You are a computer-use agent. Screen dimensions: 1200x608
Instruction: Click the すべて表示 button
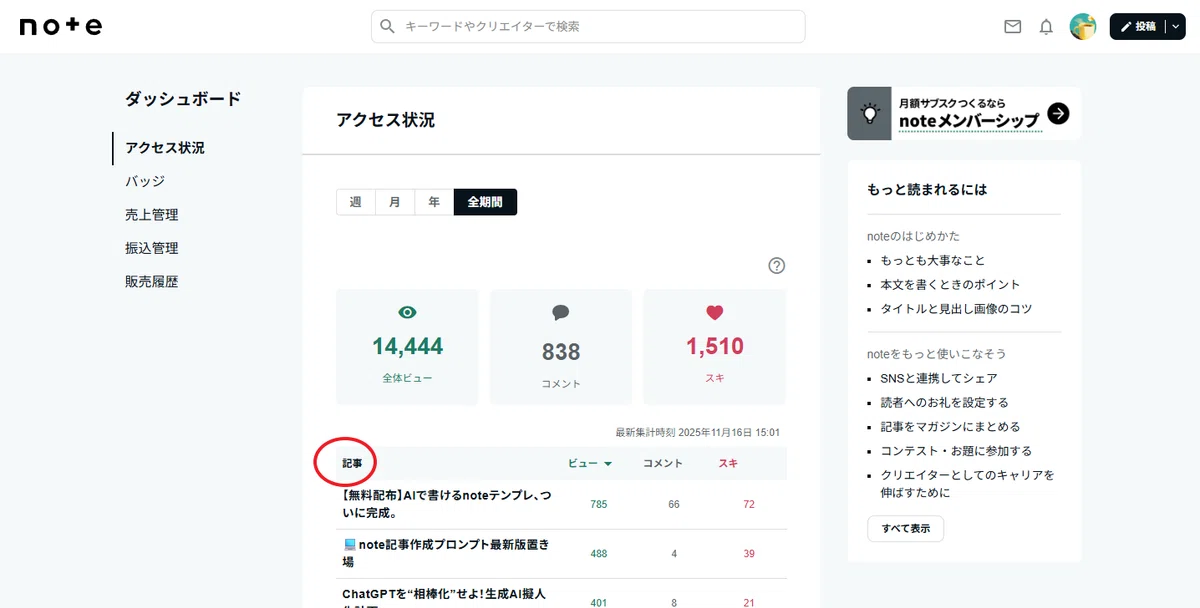click(905, 529)
